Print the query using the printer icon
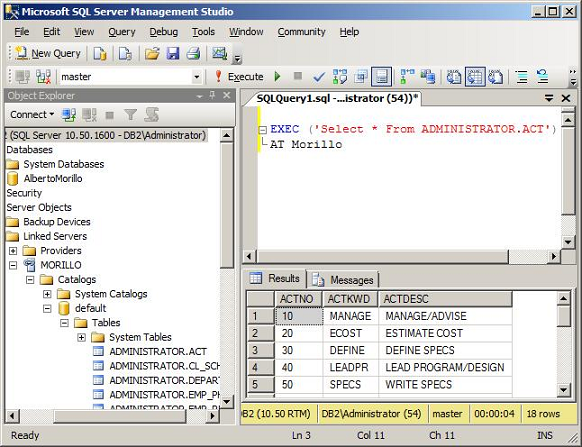The width and height of the screenshot is (582, 447). (193, 54)
